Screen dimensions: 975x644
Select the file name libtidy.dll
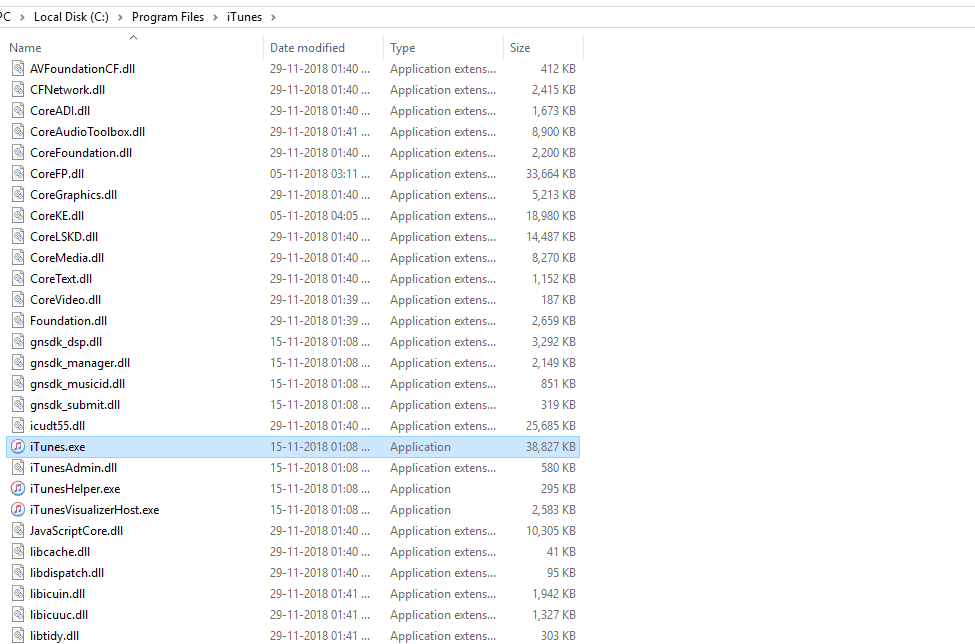pos(55,636)
